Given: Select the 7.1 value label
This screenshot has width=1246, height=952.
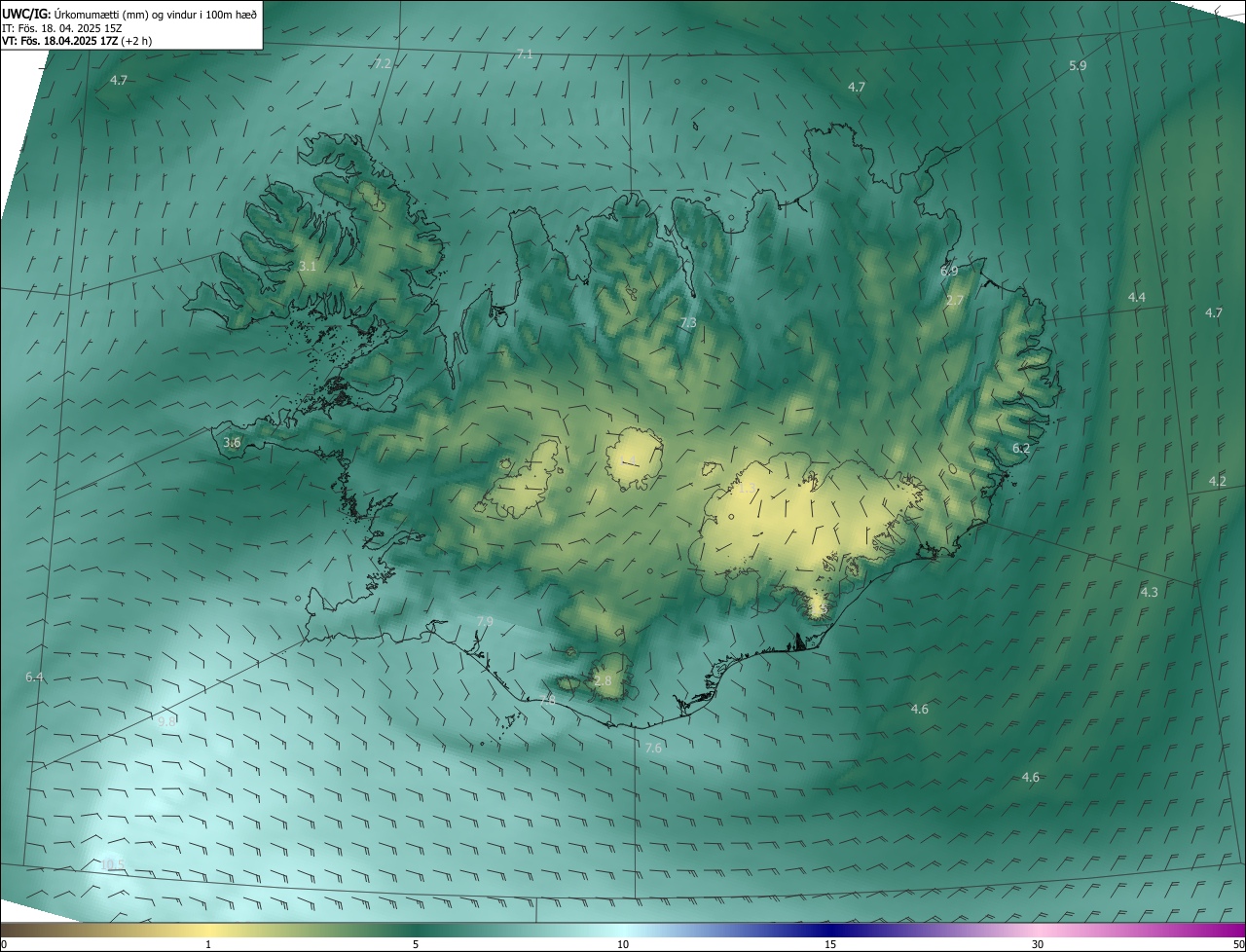Looking at the screenshot, I should (x=525, y=55).
